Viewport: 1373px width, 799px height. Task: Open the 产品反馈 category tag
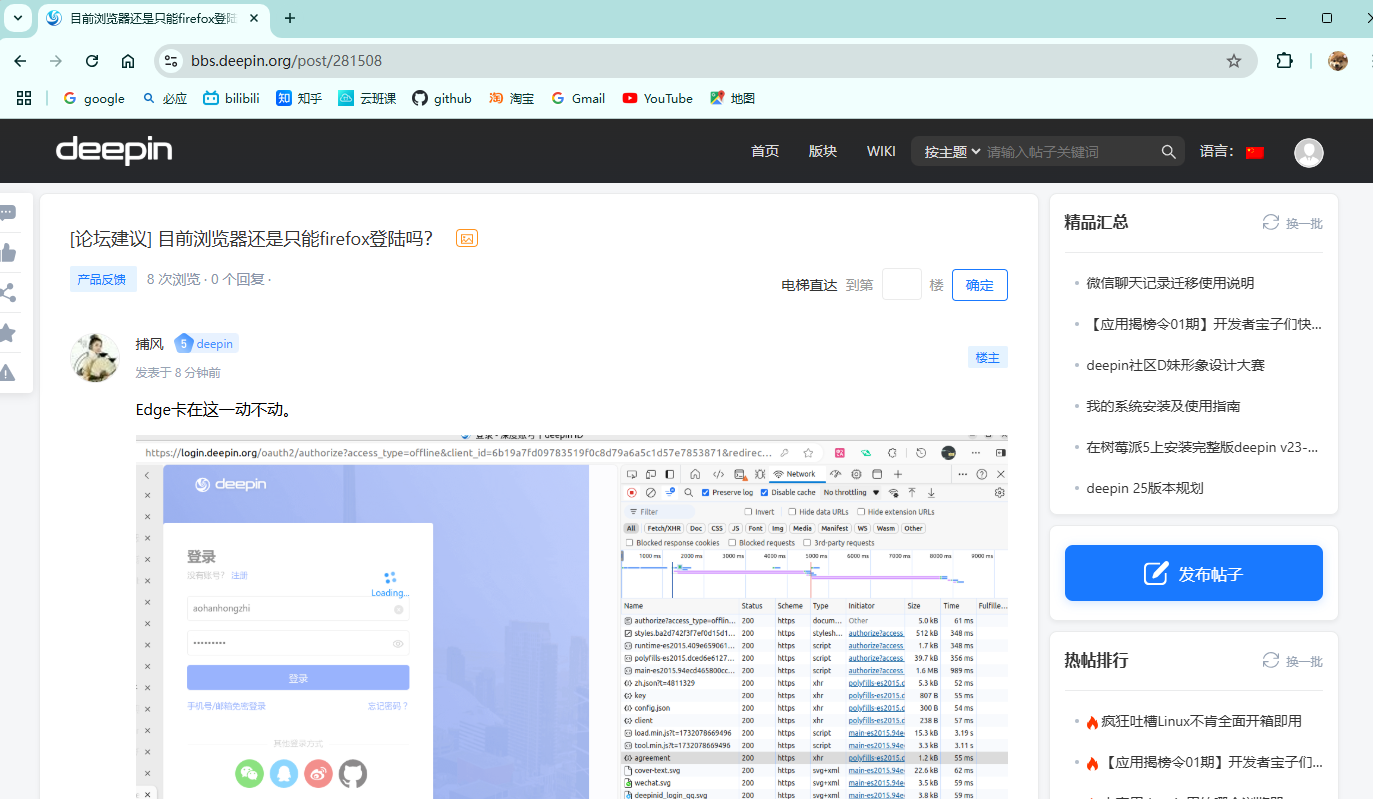[x=102, y=279]
